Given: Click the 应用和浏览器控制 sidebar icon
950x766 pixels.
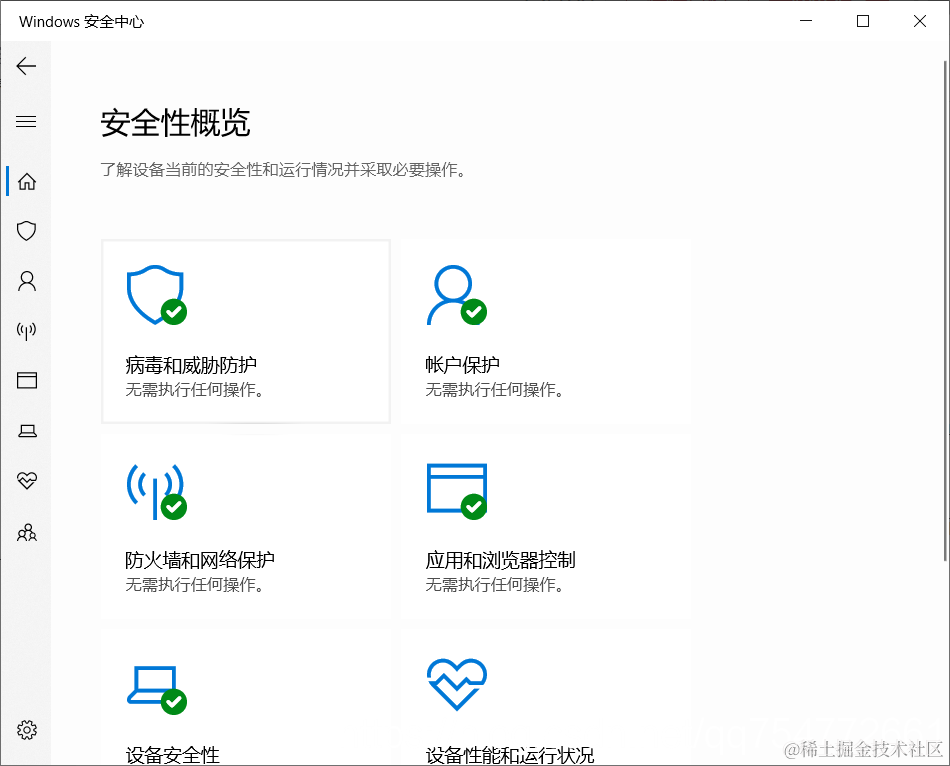Looking at the screenshot, I should tap(27, 380).
